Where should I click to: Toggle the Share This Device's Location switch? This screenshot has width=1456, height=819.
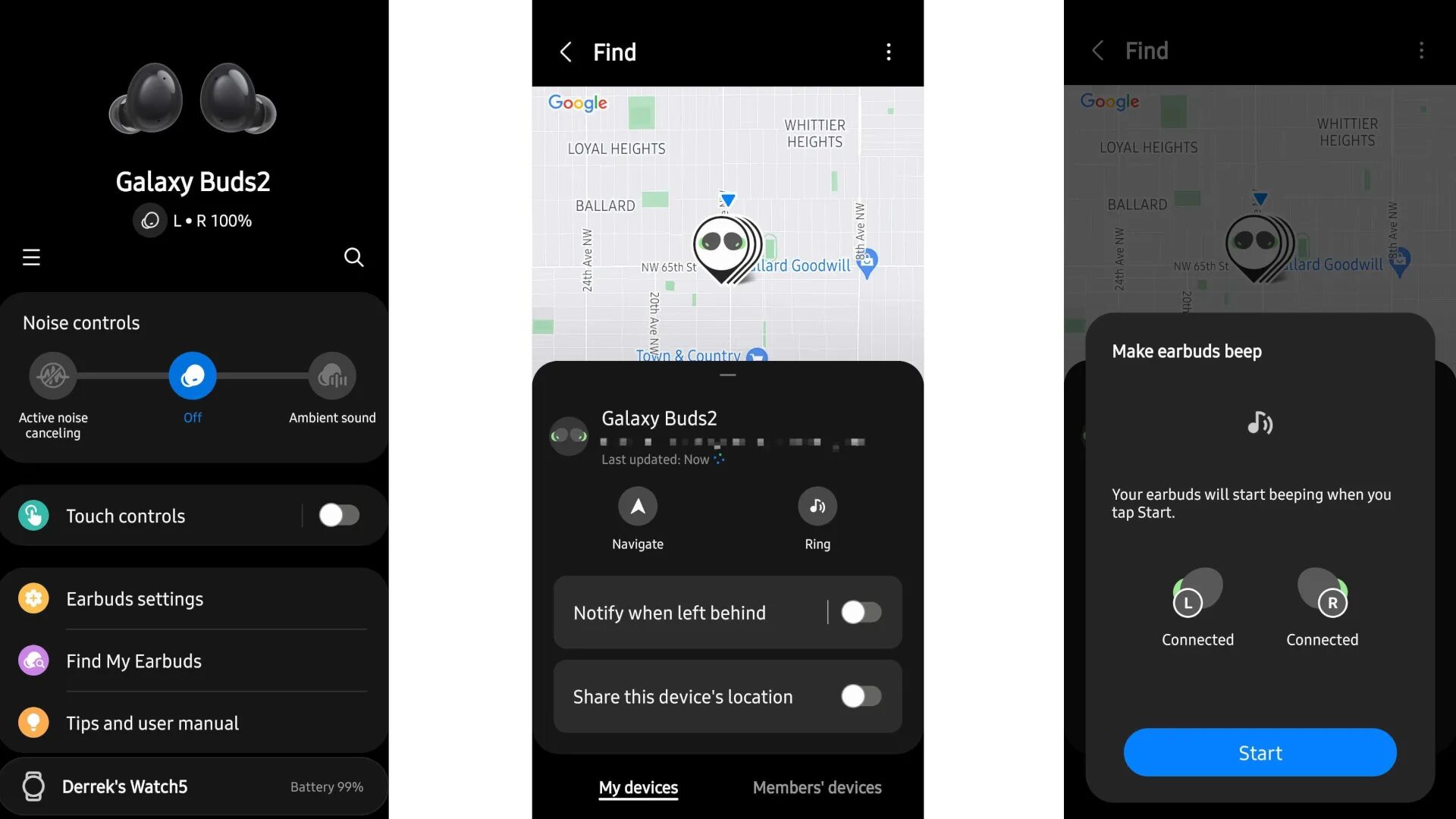click(x=858, y=697)
